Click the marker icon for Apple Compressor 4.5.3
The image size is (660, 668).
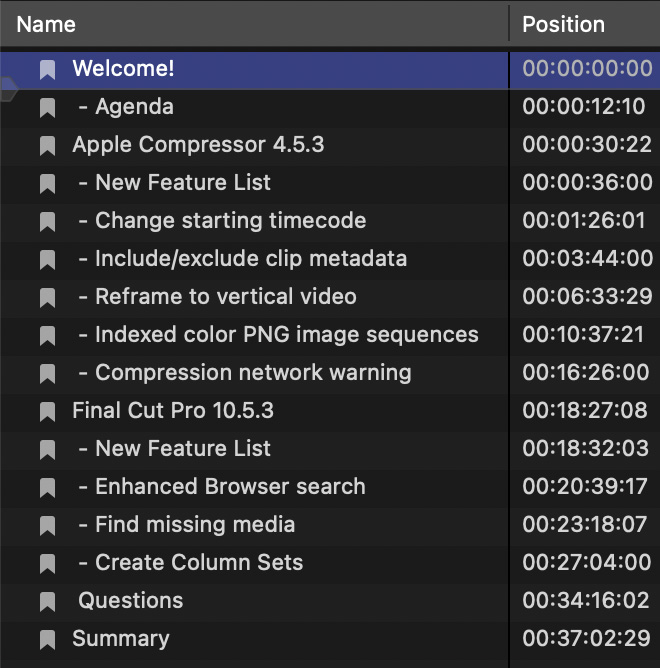click(x=47, y=146)
